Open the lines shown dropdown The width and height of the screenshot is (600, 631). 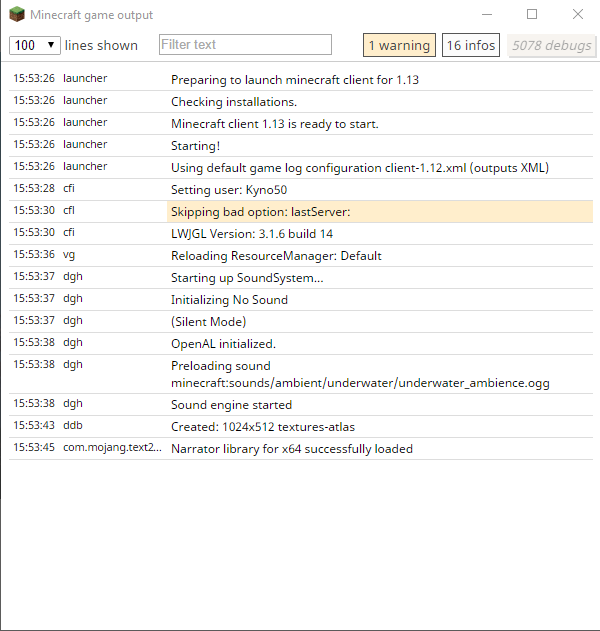click(x=36, y=45)
